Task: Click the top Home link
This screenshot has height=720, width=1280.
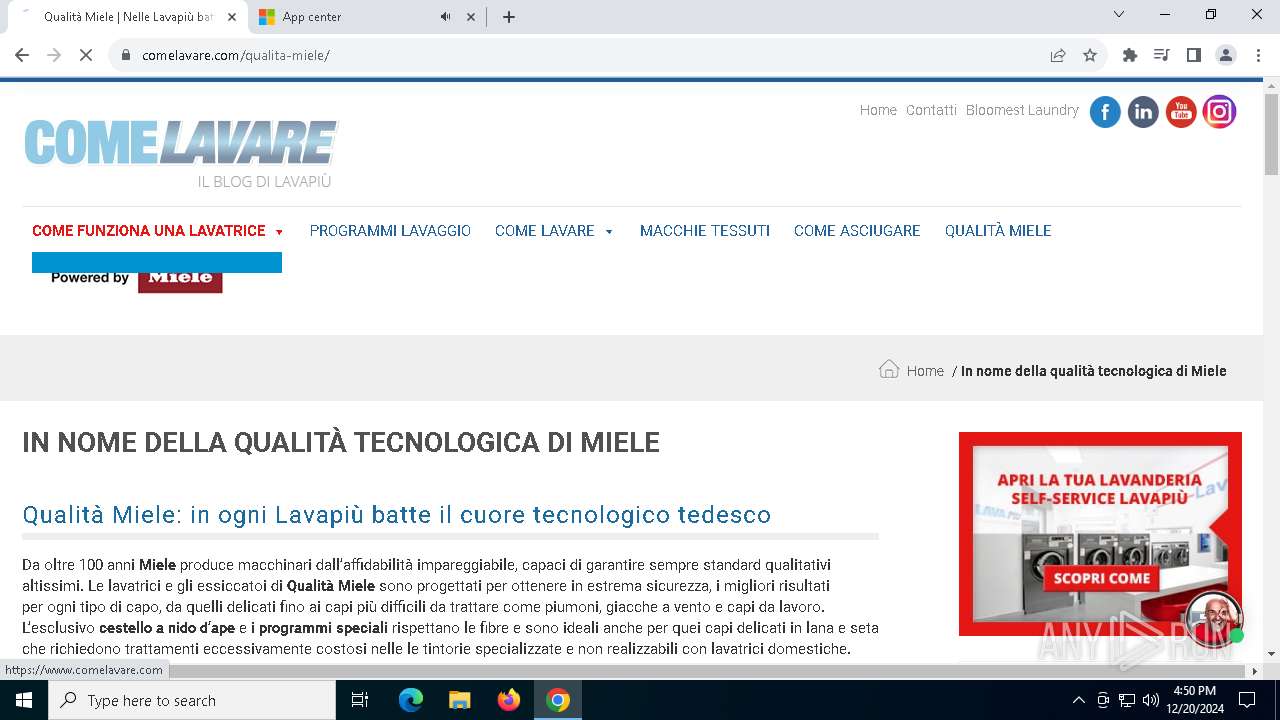Action: click(878, 110)
